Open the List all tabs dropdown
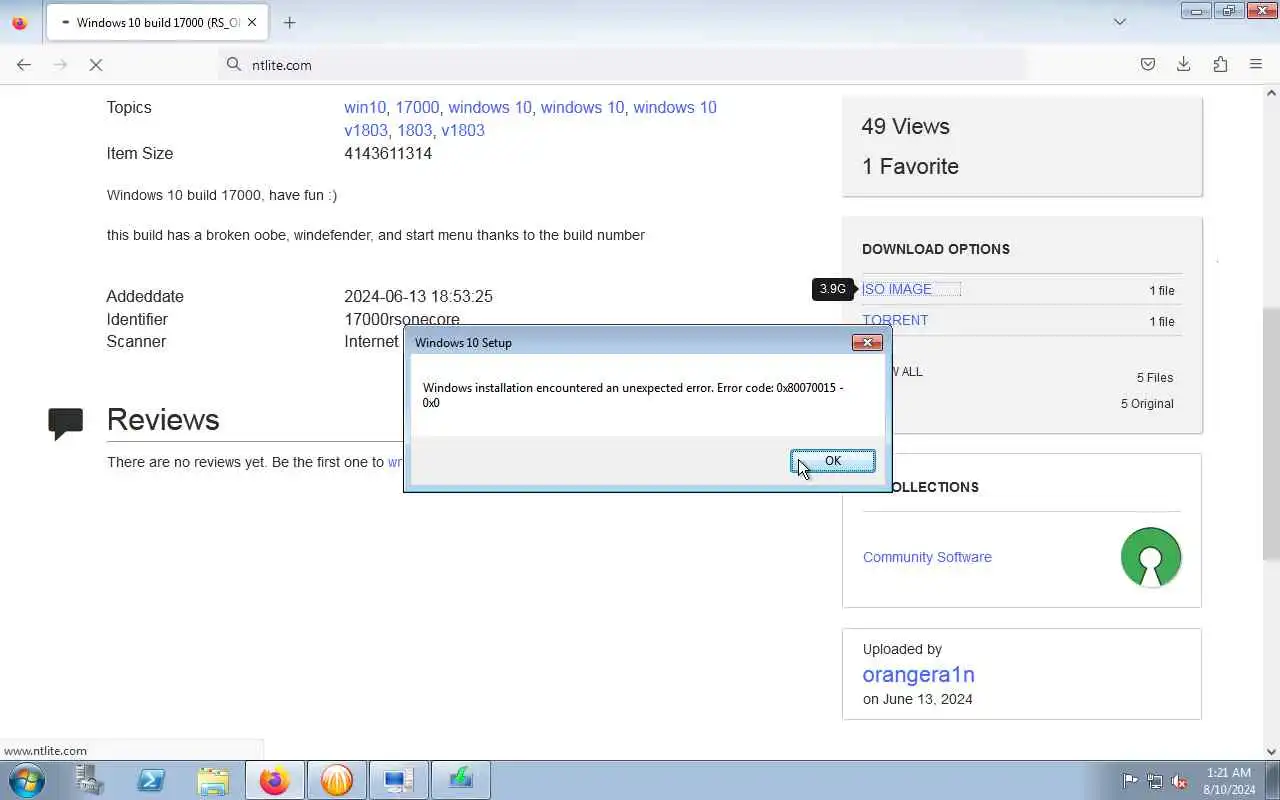This screenshot has height=800, width=1280. [1120, 22]
